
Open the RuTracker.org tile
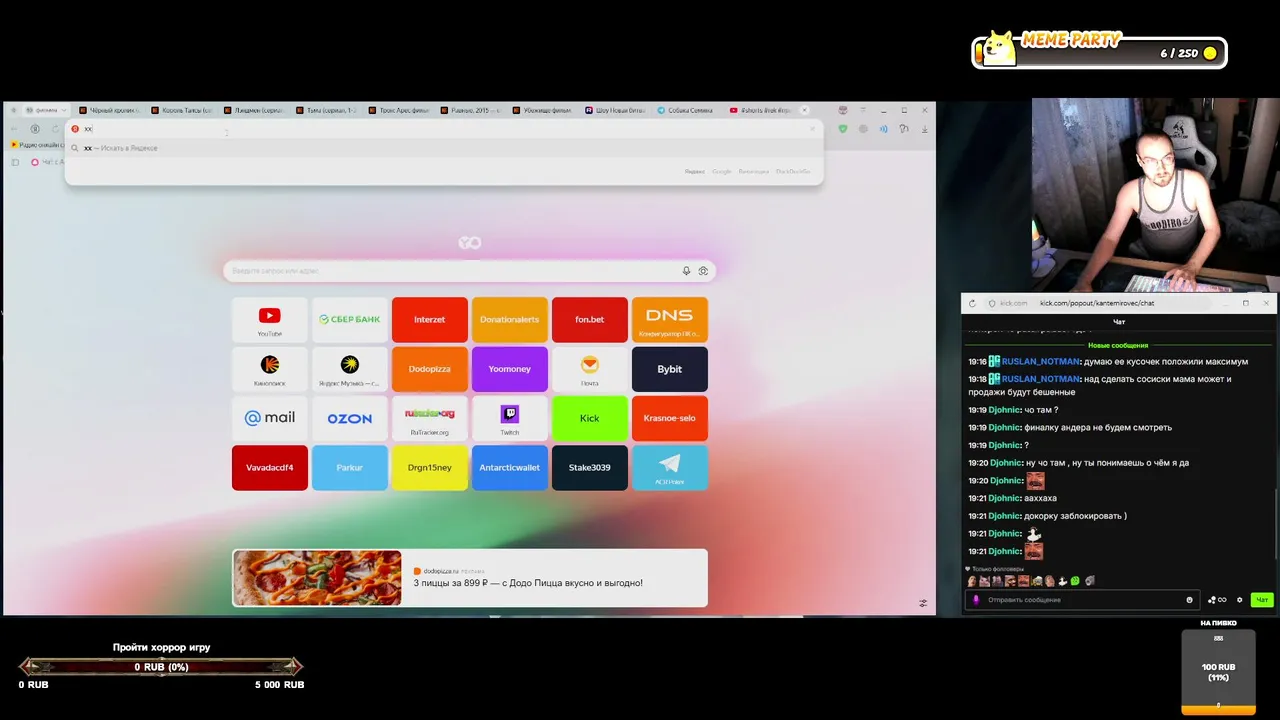point(430,418)
